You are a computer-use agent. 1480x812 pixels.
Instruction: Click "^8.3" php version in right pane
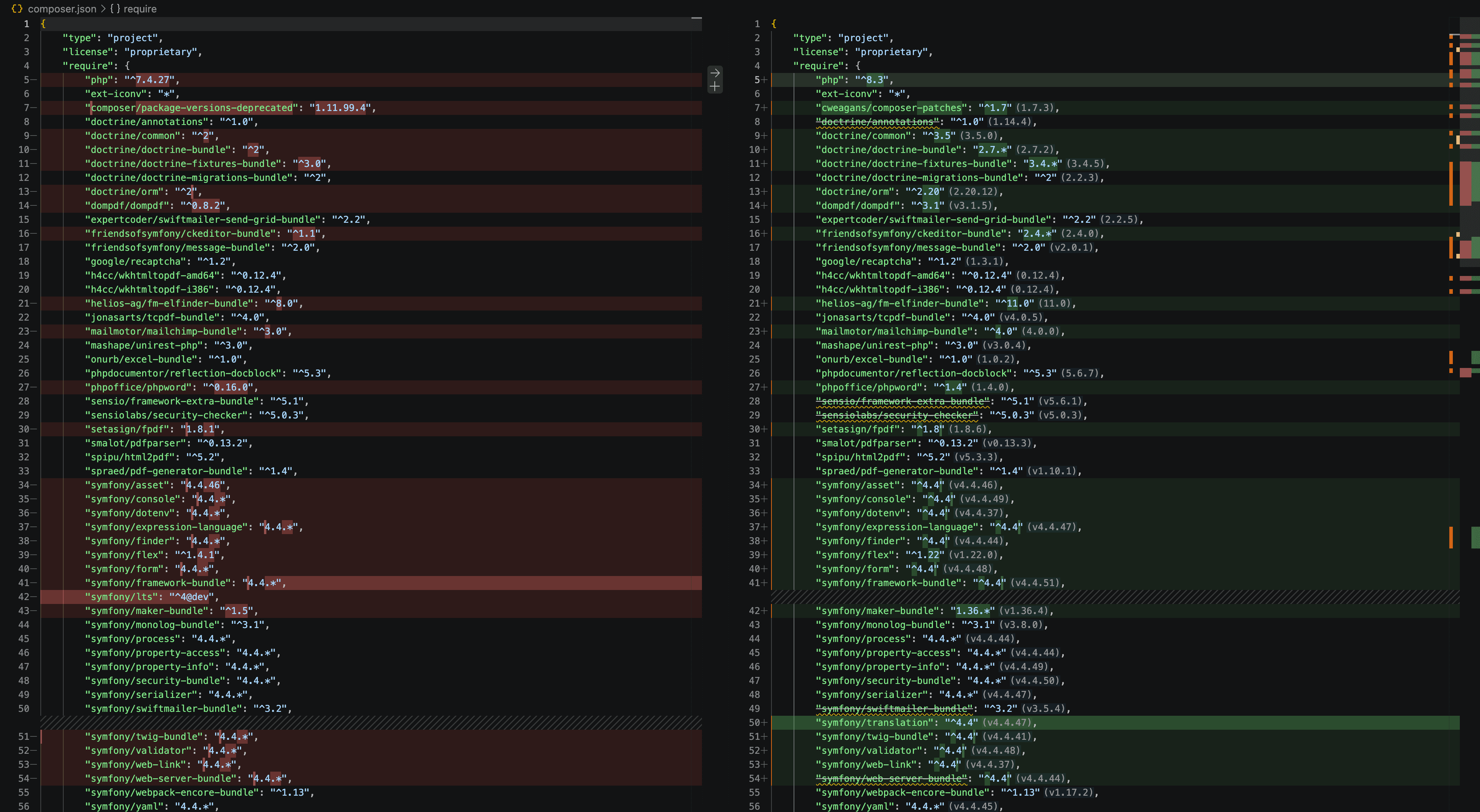click(x=872, y=80)
